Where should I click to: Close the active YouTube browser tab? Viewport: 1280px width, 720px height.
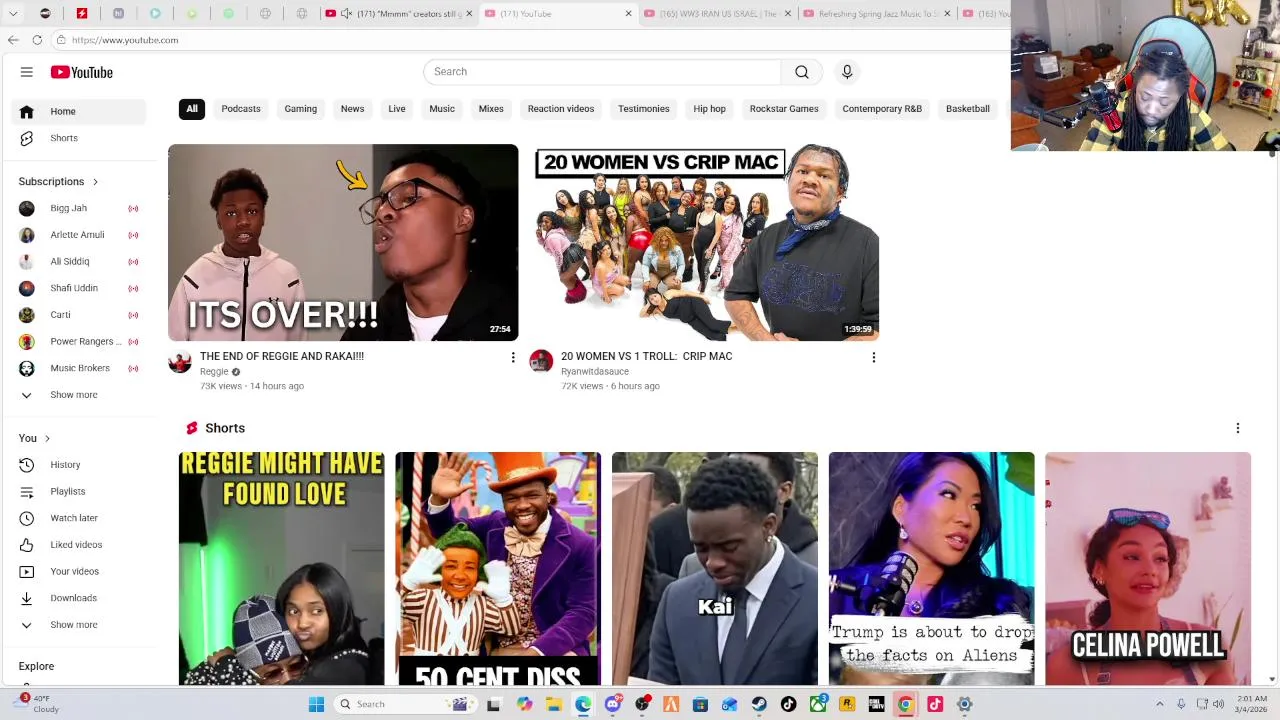[629, 14]
